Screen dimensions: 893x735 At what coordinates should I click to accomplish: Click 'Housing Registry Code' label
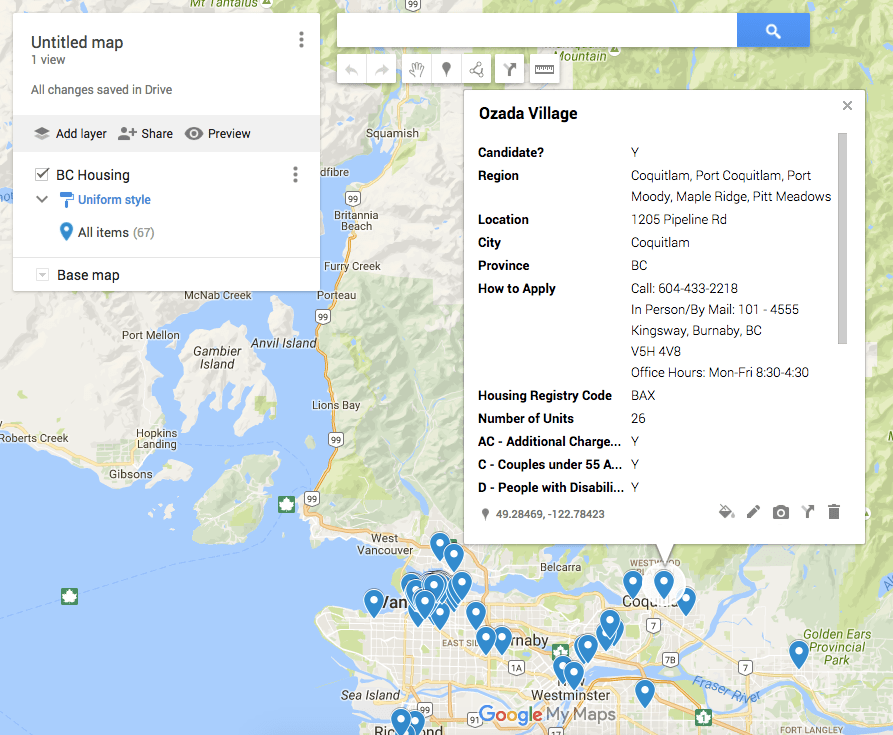coord(544,396)
